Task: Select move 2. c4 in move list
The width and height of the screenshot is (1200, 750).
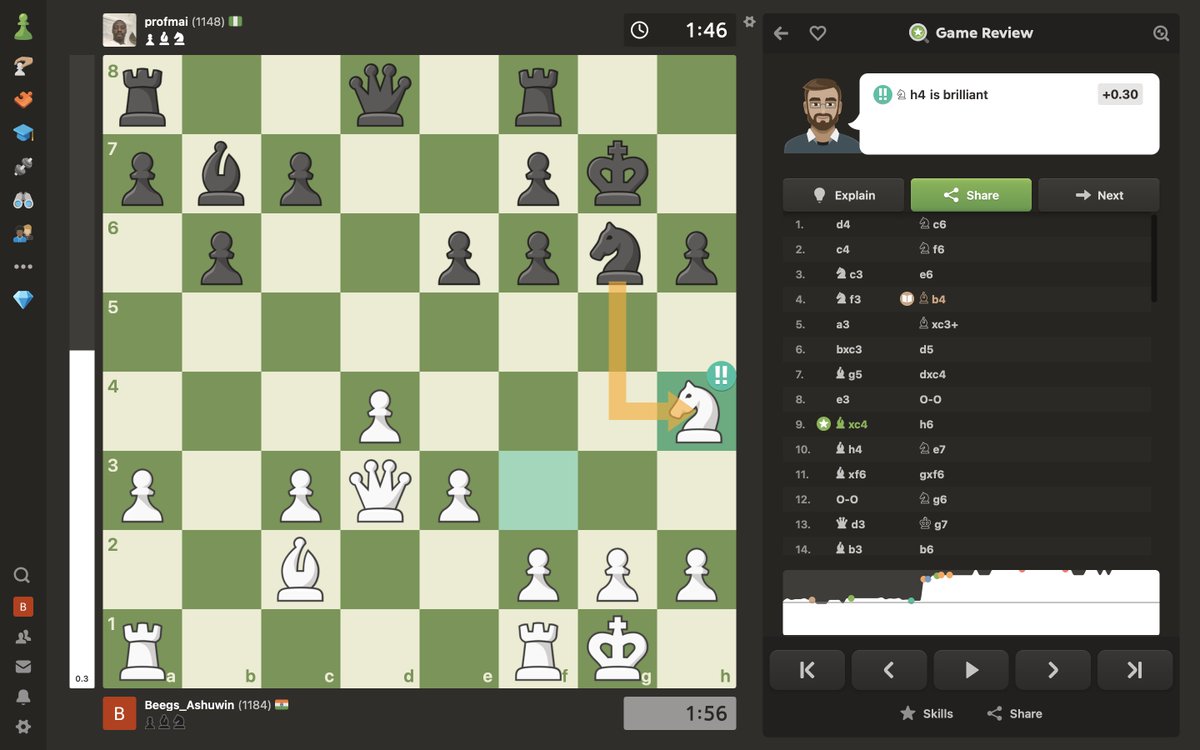Action: (x=843, y=249)
